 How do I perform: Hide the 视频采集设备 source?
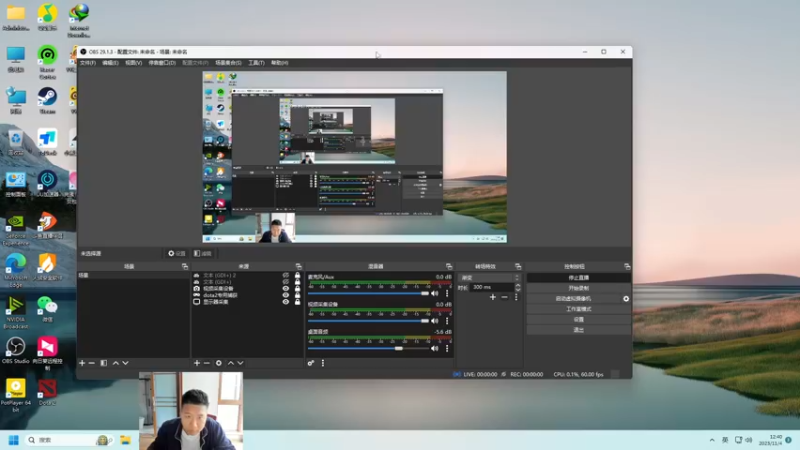point(286,288)
